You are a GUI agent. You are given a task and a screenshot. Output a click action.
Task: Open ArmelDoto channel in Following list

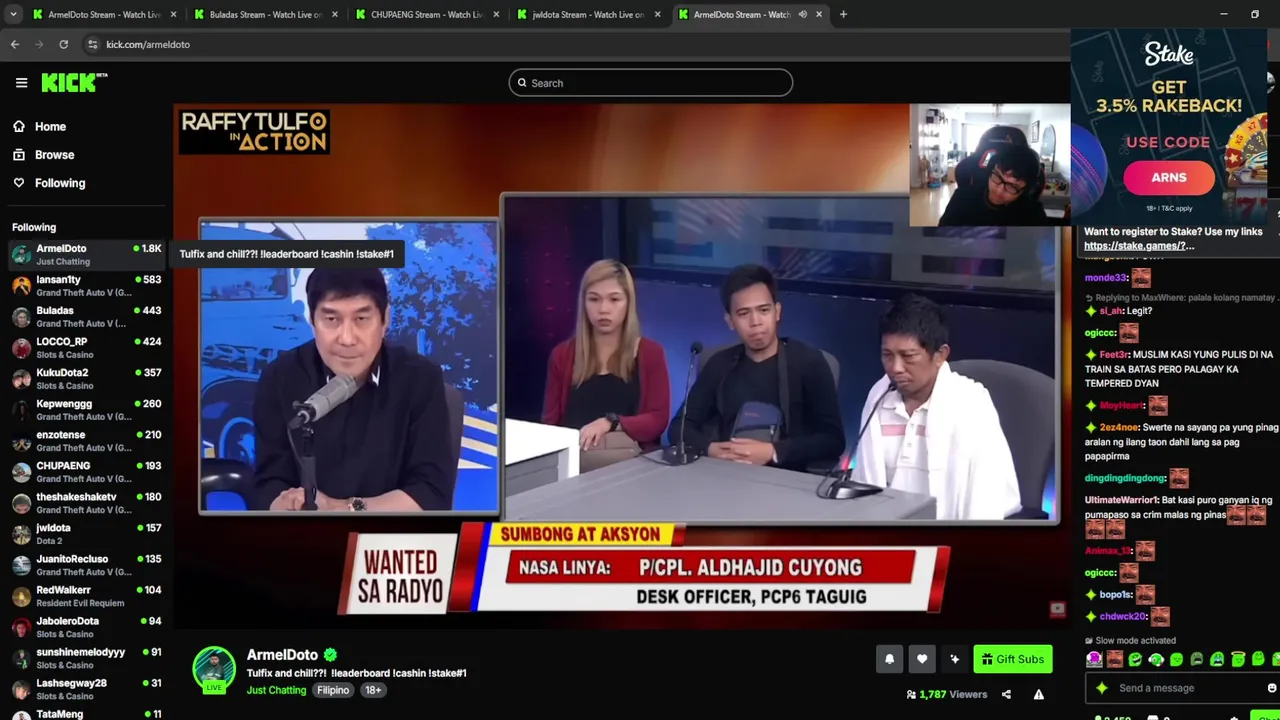point(86,254)
